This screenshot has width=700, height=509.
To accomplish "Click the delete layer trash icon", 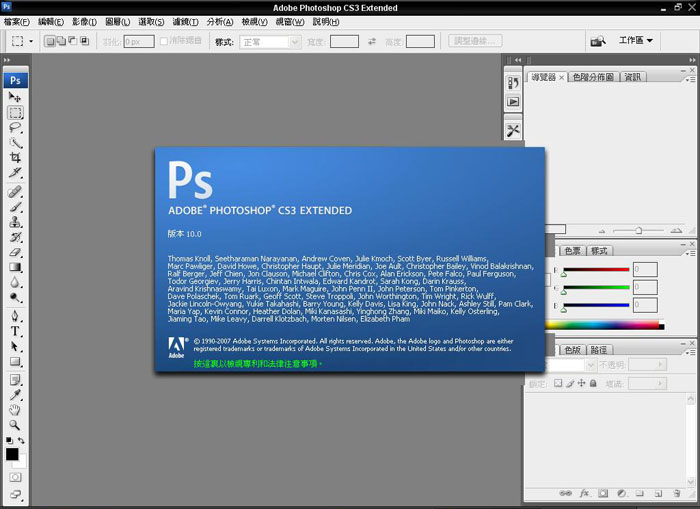I will (x=677, y=493).
